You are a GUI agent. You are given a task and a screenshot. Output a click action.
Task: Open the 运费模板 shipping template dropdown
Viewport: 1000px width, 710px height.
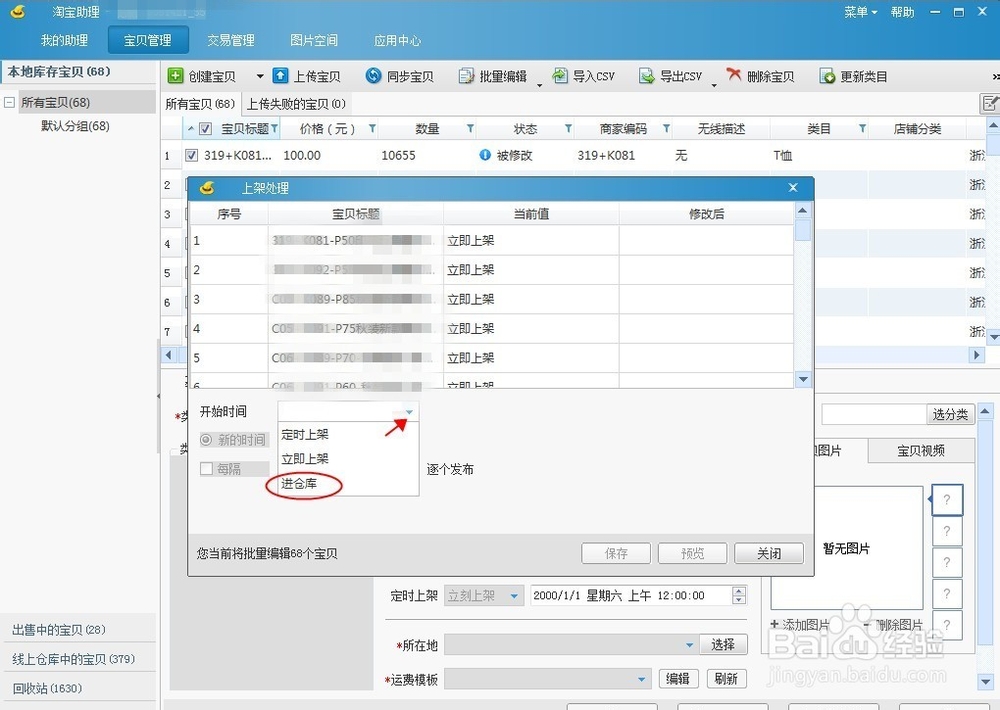(x=640, y=678)
